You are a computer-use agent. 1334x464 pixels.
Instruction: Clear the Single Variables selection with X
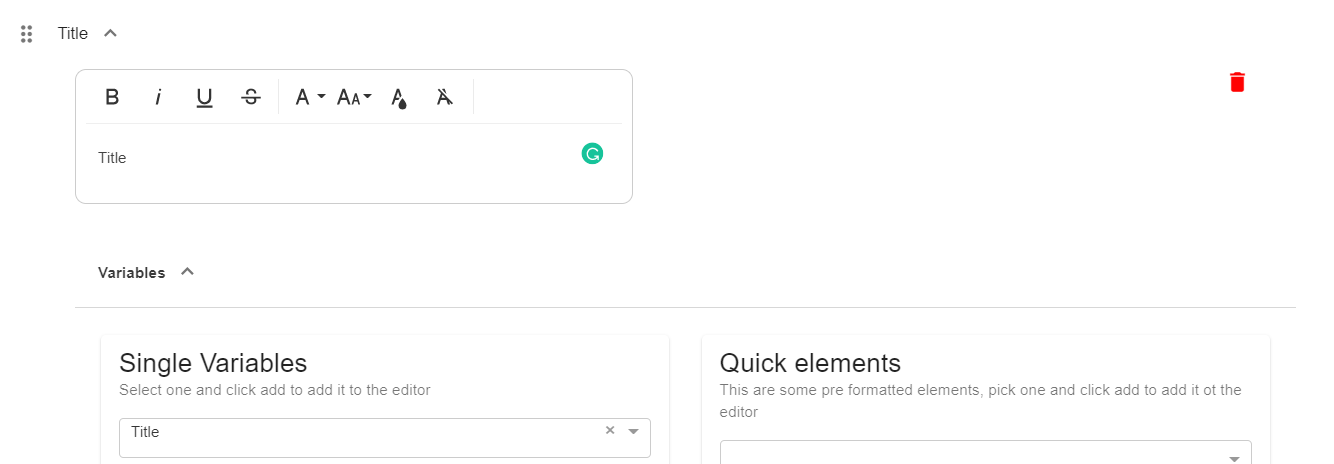[x=610, y=430]
